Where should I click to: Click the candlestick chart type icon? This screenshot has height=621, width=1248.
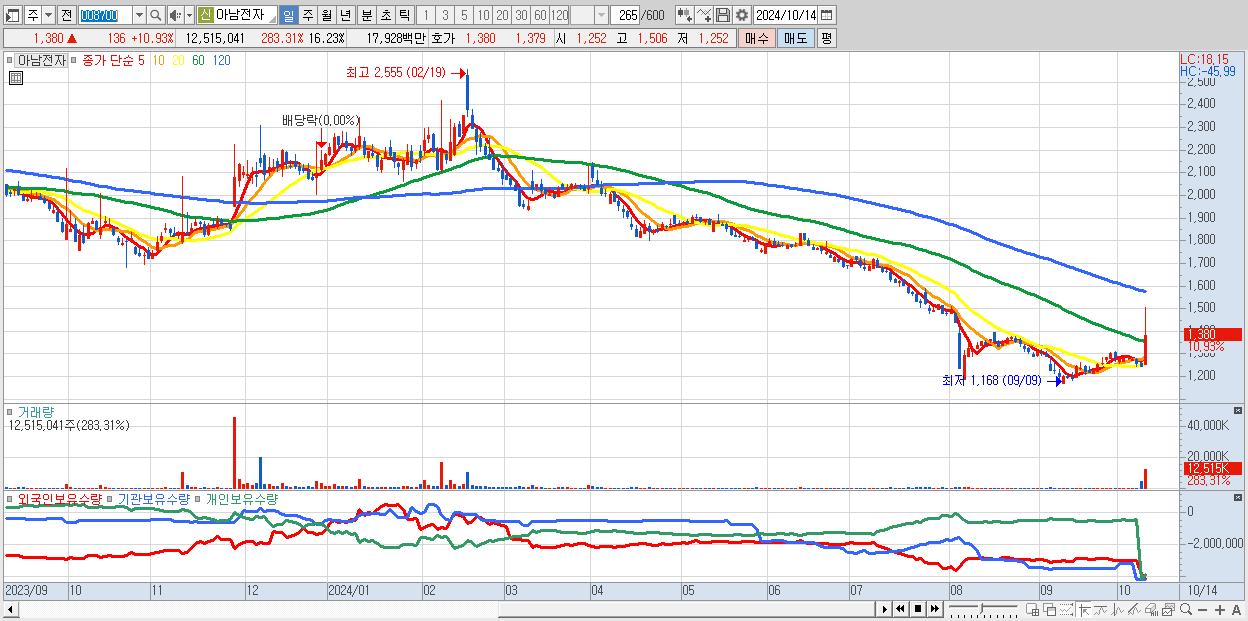[685, 15]
